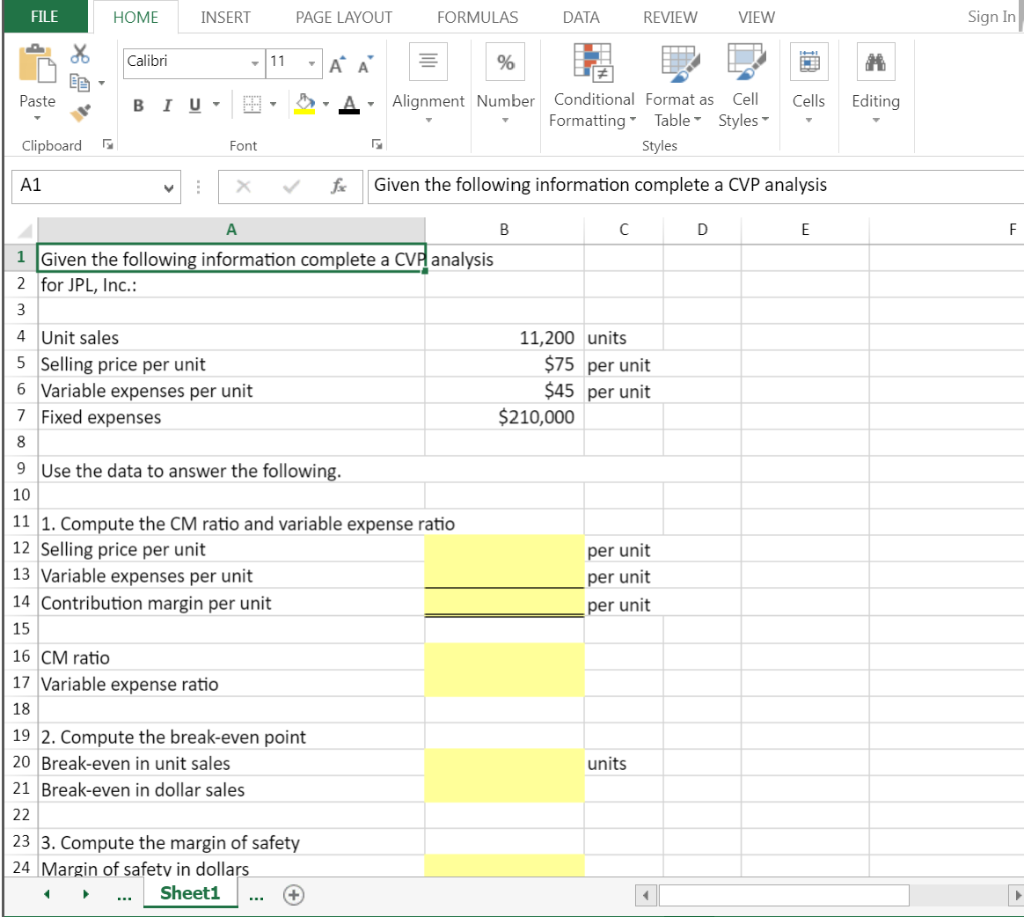Viewport: 1024px width, 917px height.
Task: Open the Editing binoculars icon
Action: (876, 61)
